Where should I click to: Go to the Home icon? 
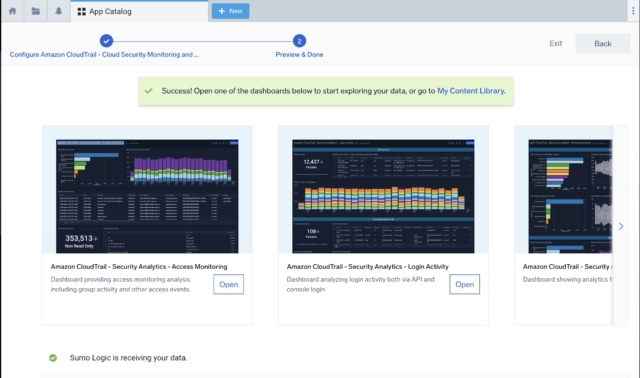(13, 11)
